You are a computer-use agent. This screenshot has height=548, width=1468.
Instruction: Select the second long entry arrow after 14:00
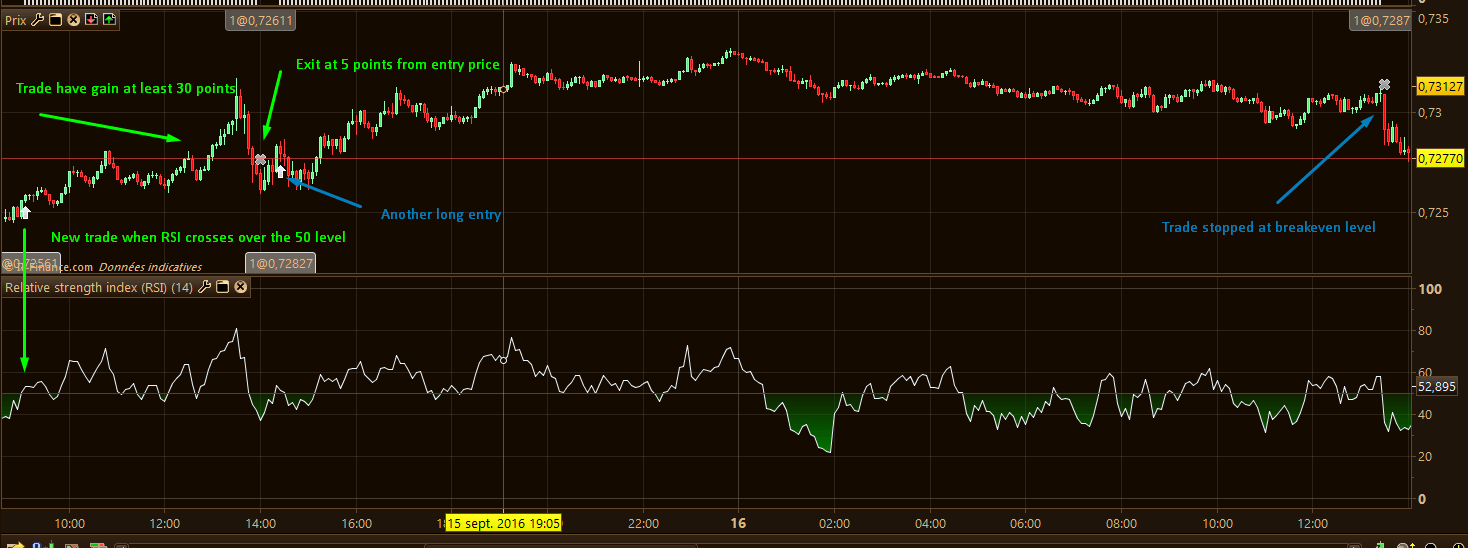[x=280, y=171]
